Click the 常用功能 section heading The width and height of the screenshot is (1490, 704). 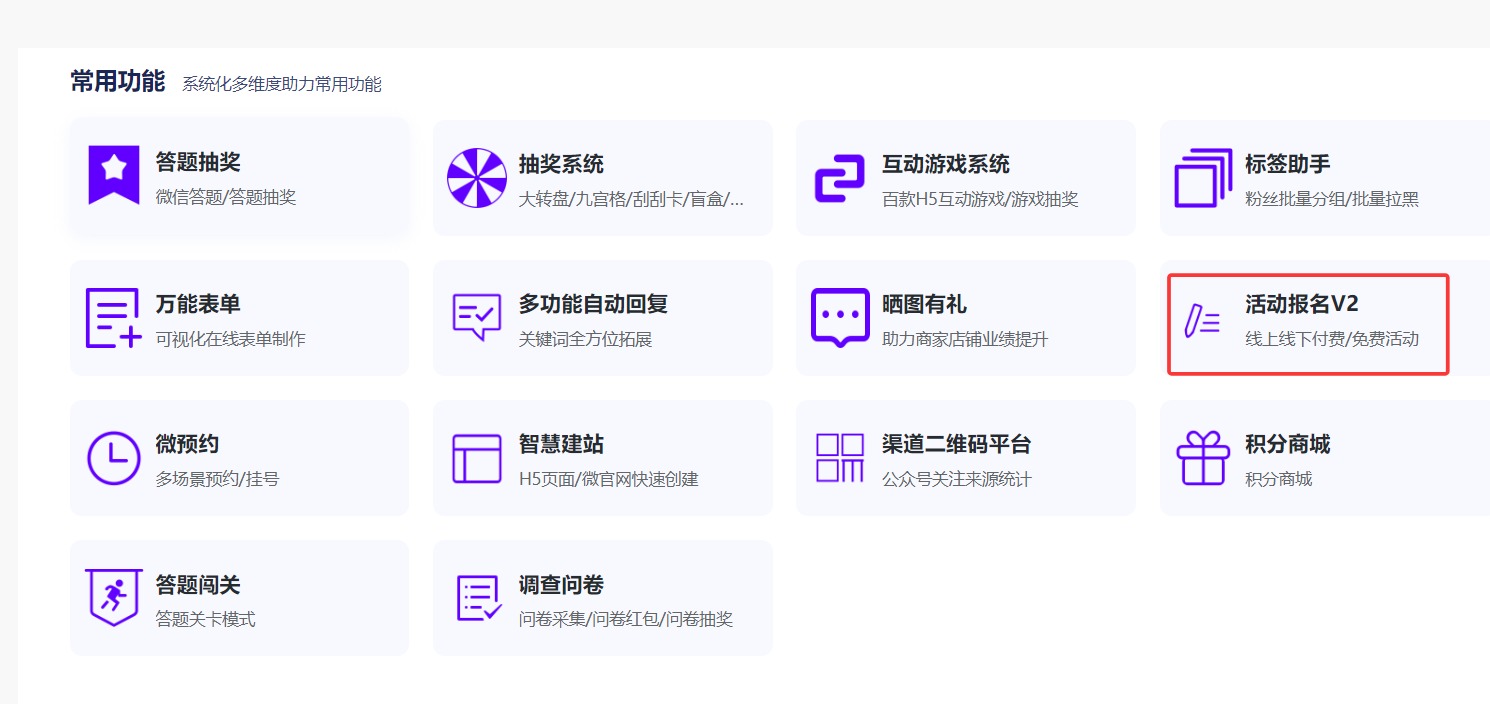pos(117,82)
